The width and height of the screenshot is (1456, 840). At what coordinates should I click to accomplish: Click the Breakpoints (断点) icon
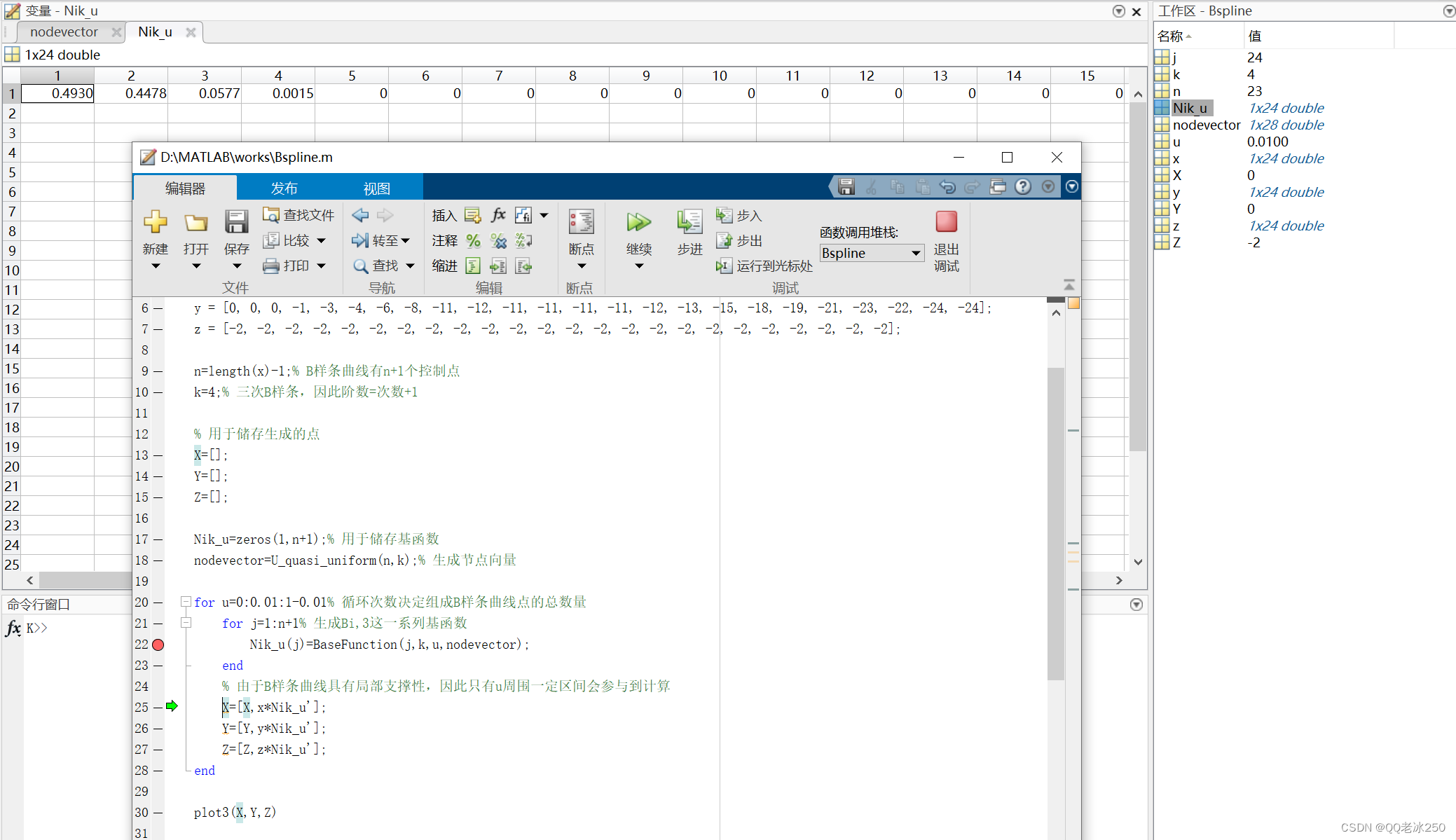click(581, 222)
